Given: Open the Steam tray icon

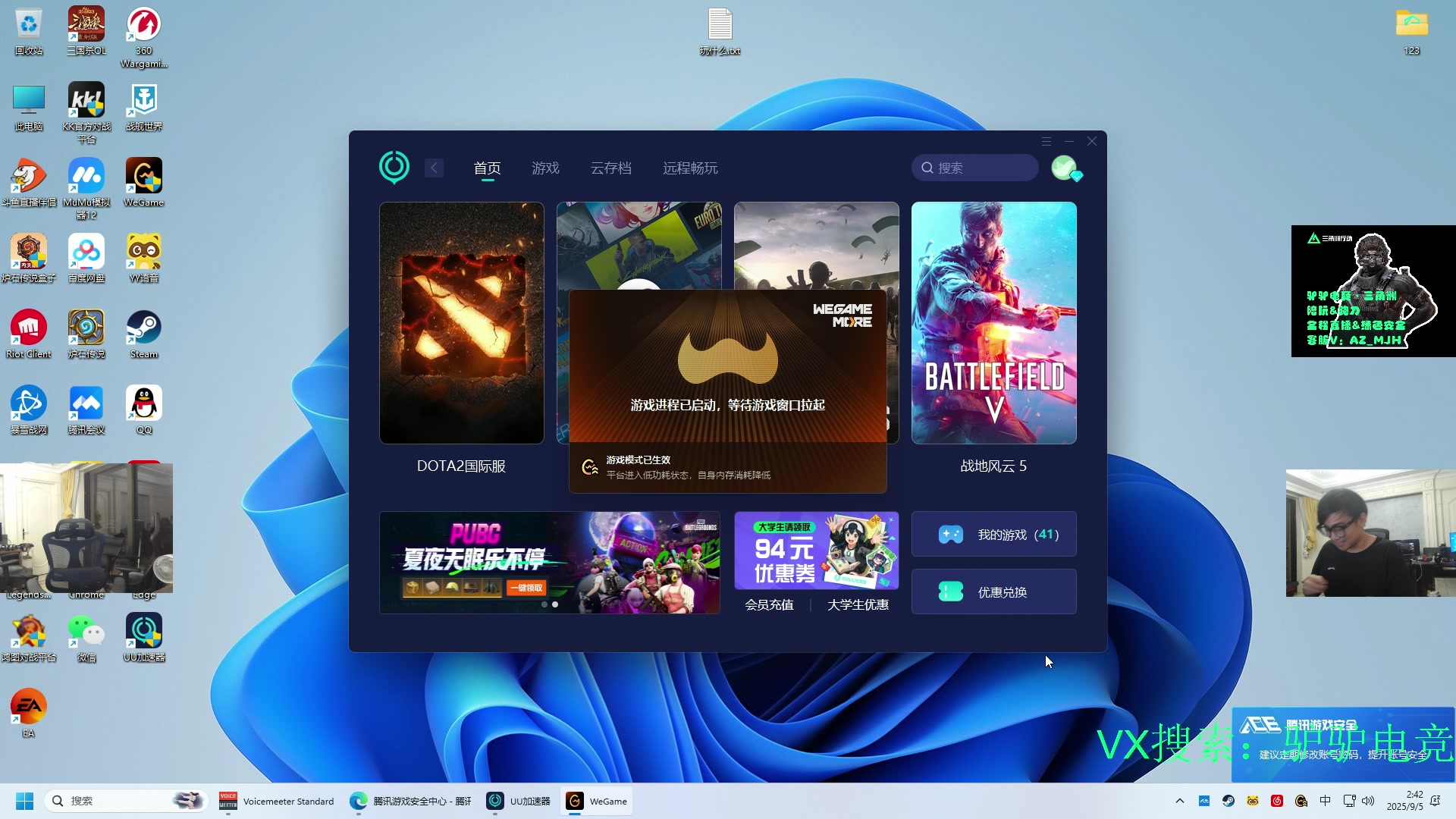Looking at the screenshot, I should pos(1228,801).
